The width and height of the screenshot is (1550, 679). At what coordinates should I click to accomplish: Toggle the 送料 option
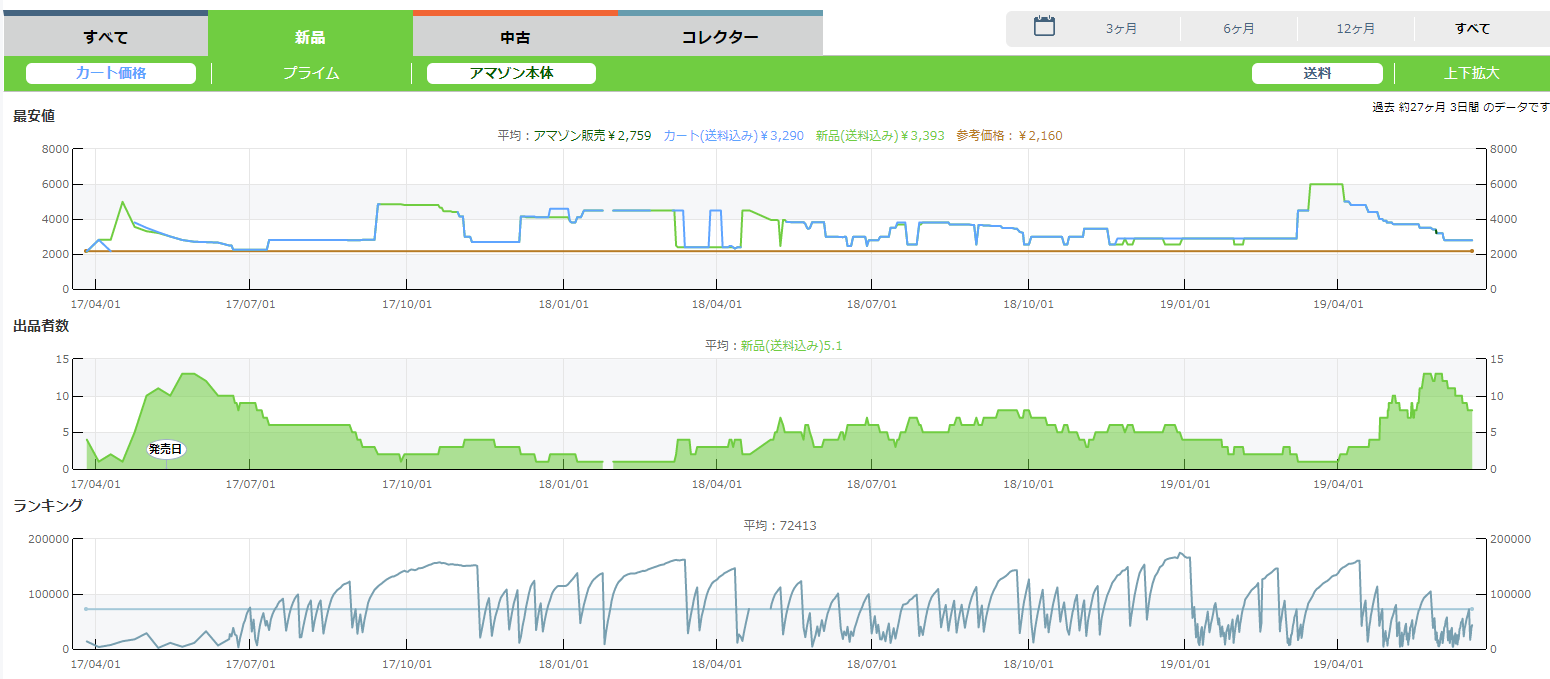1317,73
